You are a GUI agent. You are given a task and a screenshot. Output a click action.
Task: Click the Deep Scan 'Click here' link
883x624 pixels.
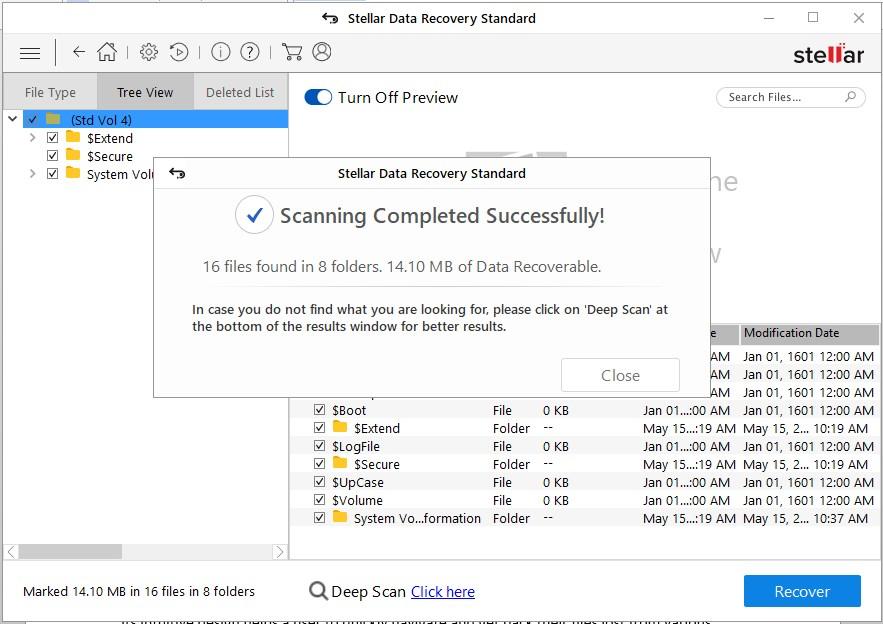coord(443,592)
